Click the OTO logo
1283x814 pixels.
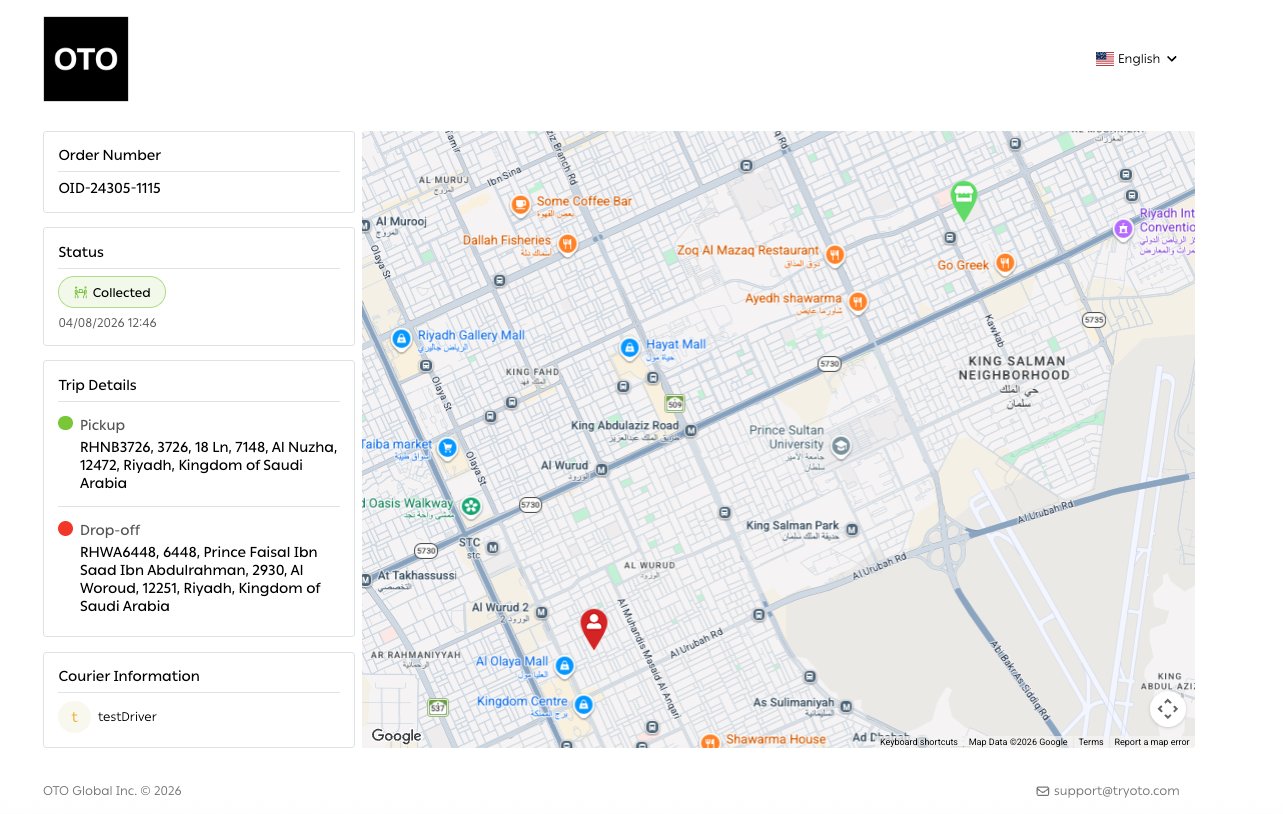86,59
